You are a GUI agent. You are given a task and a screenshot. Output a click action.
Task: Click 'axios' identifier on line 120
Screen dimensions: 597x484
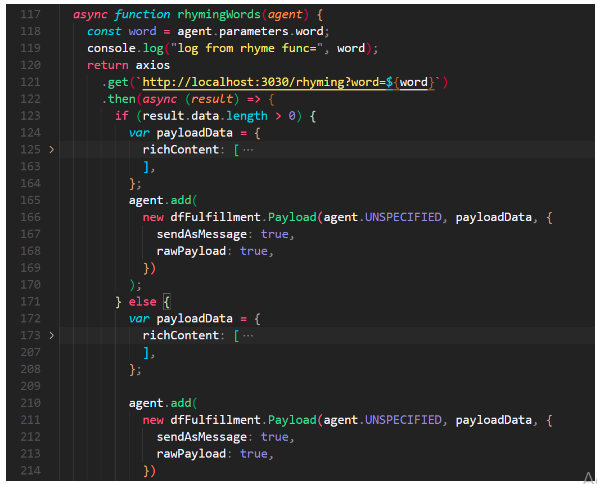(153, 65)
